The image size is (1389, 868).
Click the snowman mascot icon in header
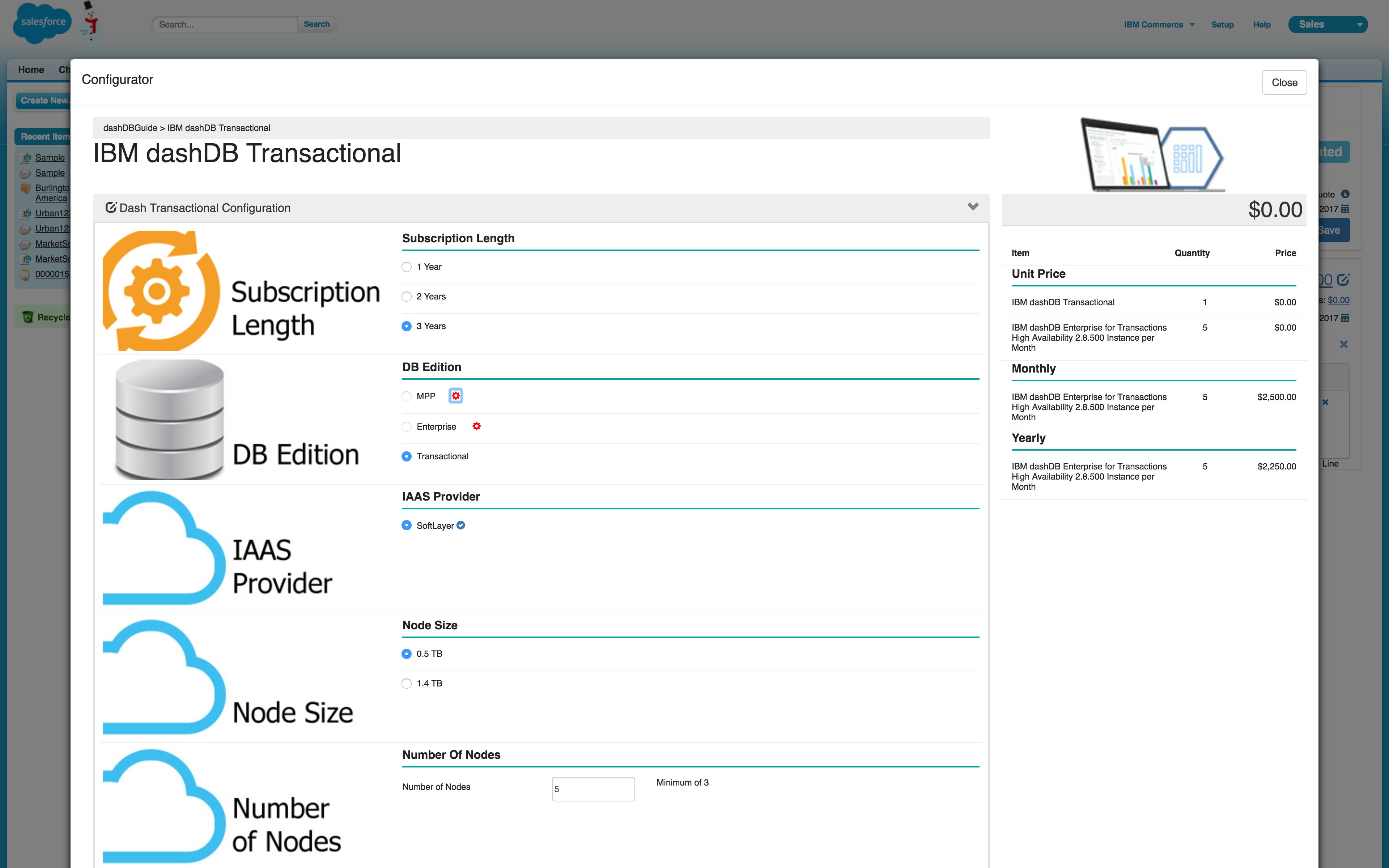(90, 21)
